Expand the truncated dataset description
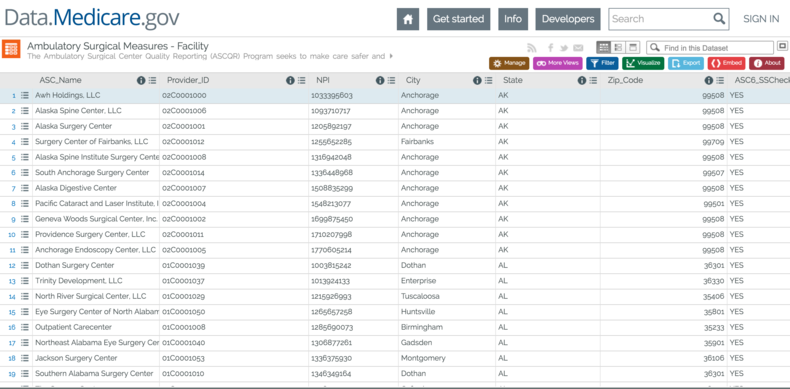Viewport: 790px width, 389px height. 391,56
